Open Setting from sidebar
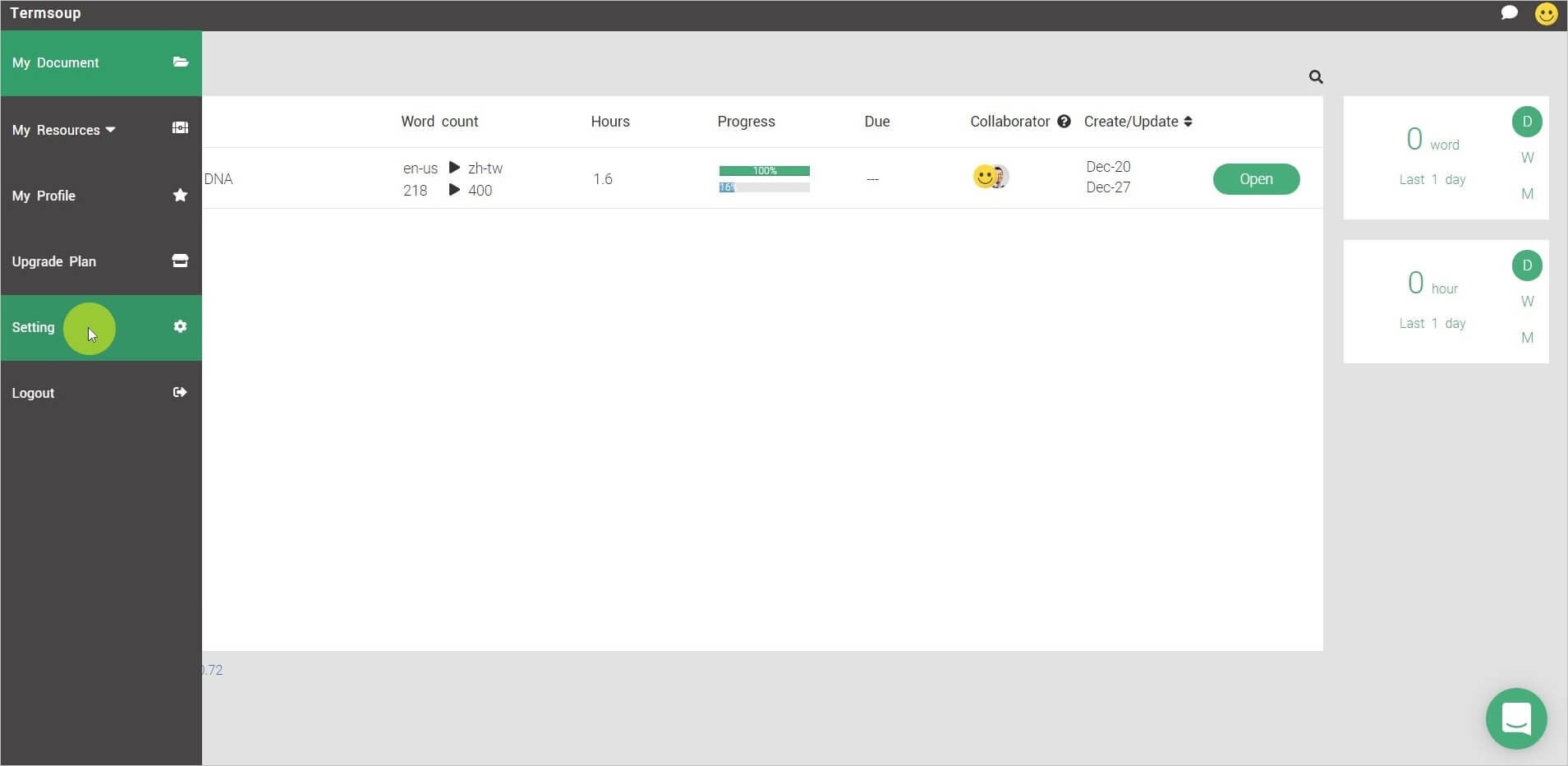Viewport: 1568px width, 766px height. pyautogui.click(x=101, y=327)
